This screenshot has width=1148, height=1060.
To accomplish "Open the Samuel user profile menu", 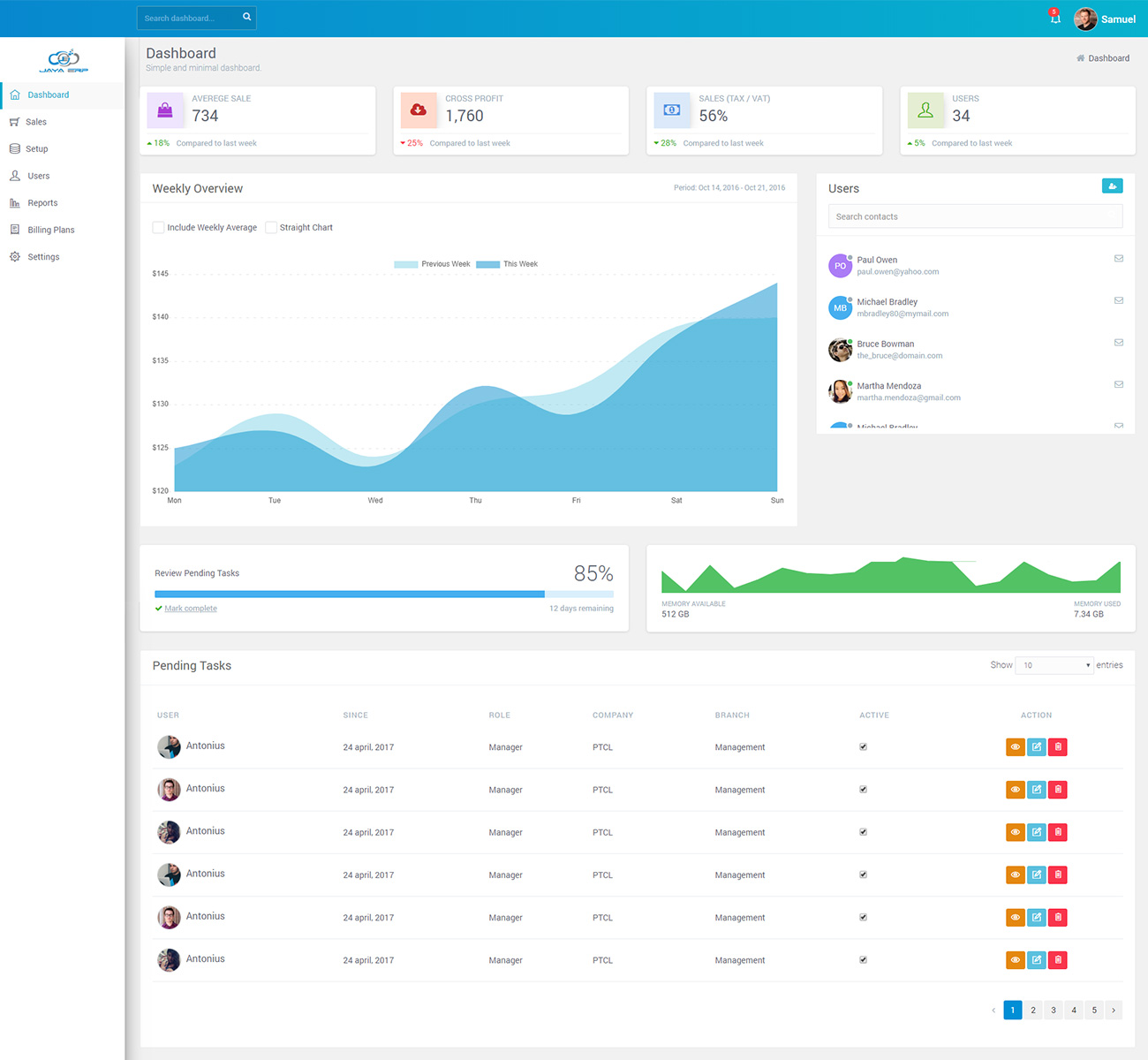I will click(1105, 19).
